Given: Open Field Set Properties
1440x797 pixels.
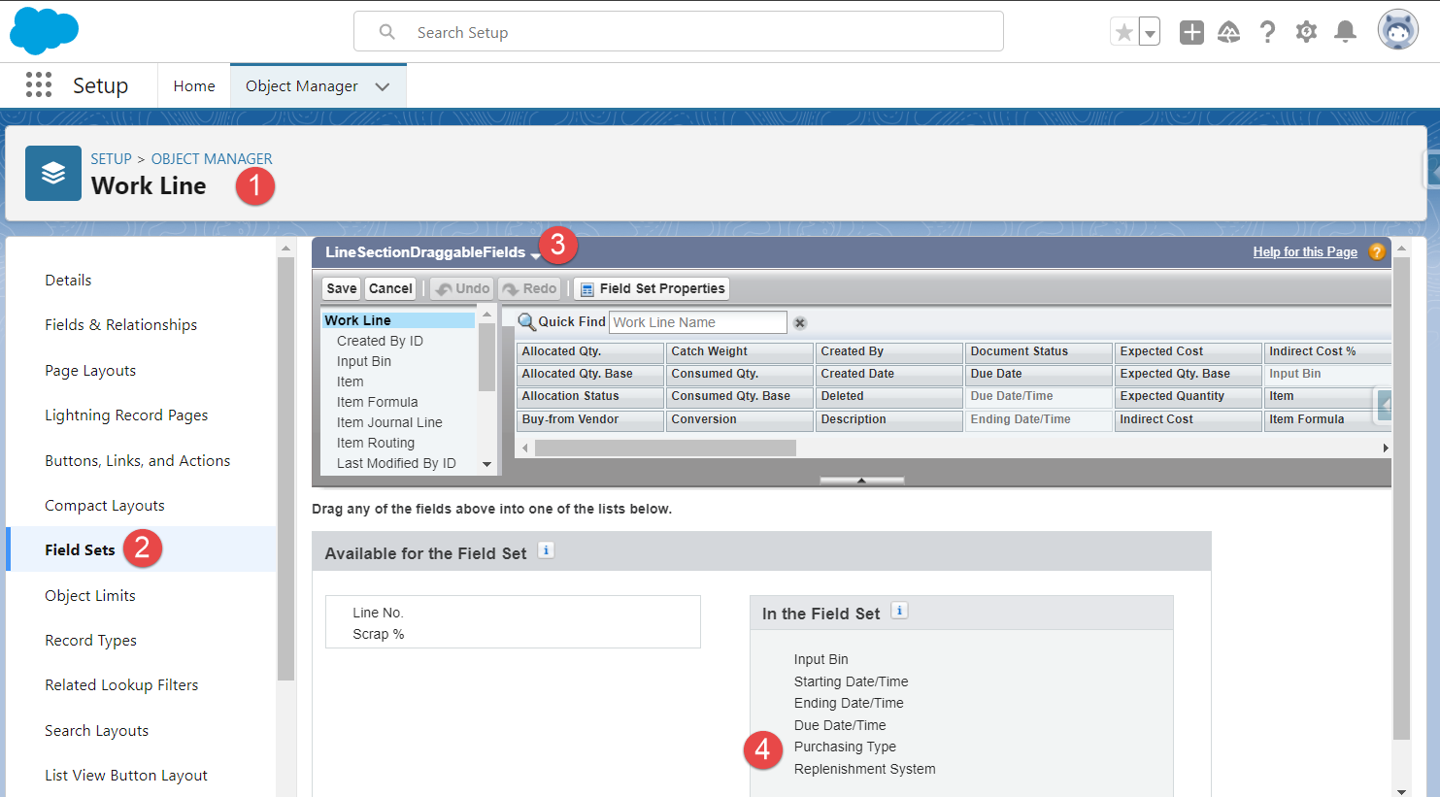Looking at the screenshot, I should [652, 289].
